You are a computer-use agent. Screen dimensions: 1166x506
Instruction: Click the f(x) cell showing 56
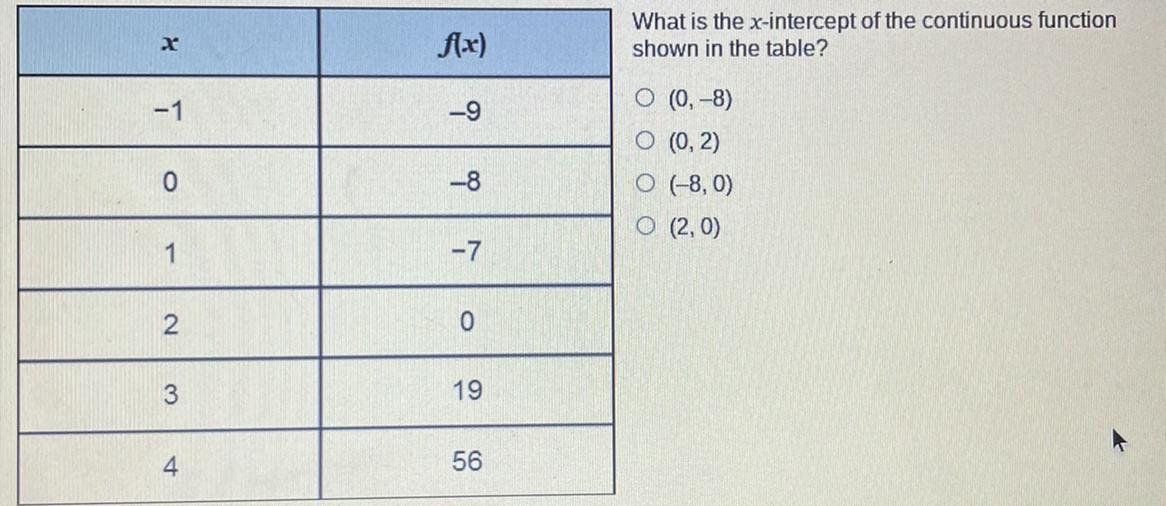tap(467, 461)
